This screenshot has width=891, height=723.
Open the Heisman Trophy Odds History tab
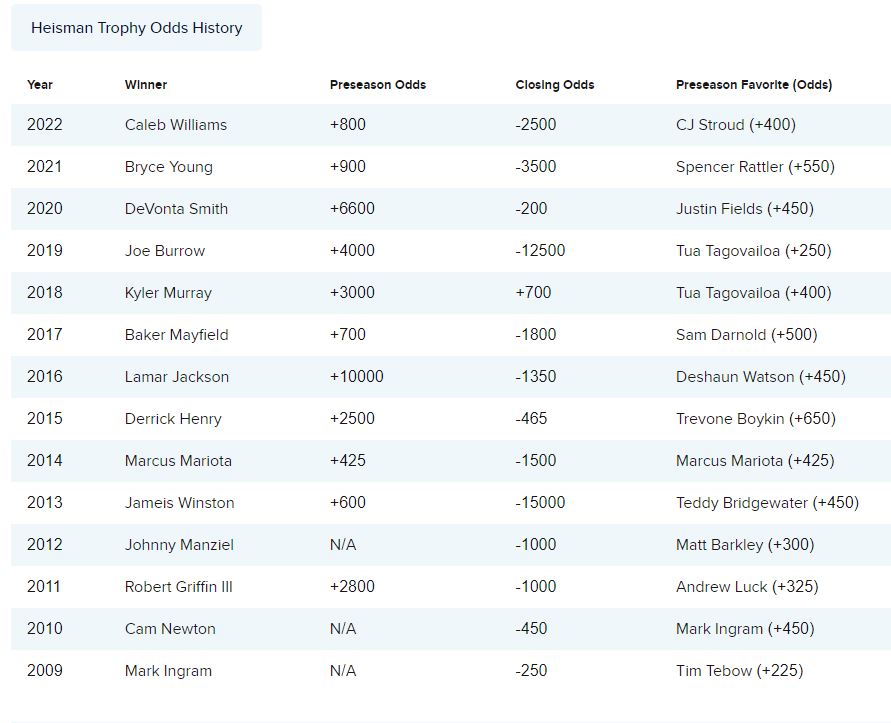tap(136, 28)
